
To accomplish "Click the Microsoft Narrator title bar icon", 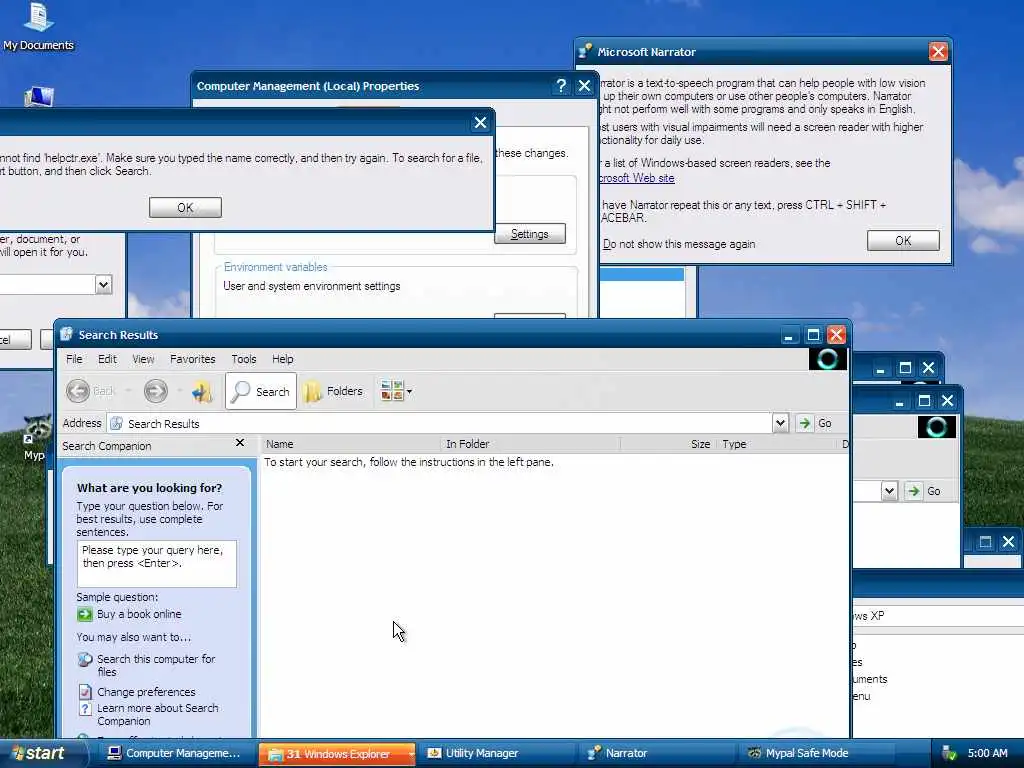I will click(585, 51).
